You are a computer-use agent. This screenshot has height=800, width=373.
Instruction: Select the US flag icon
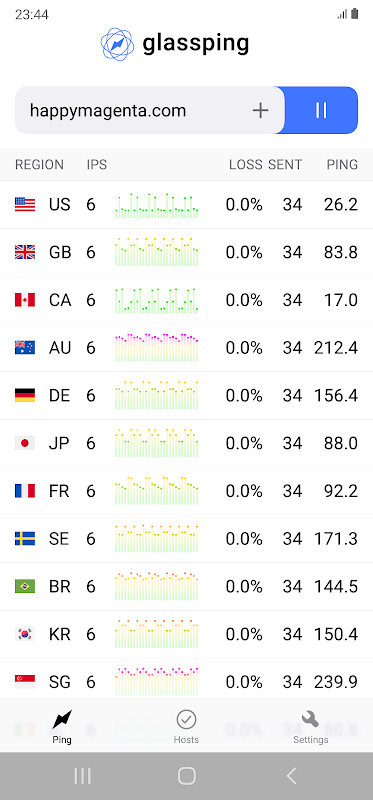coord(25,205)
